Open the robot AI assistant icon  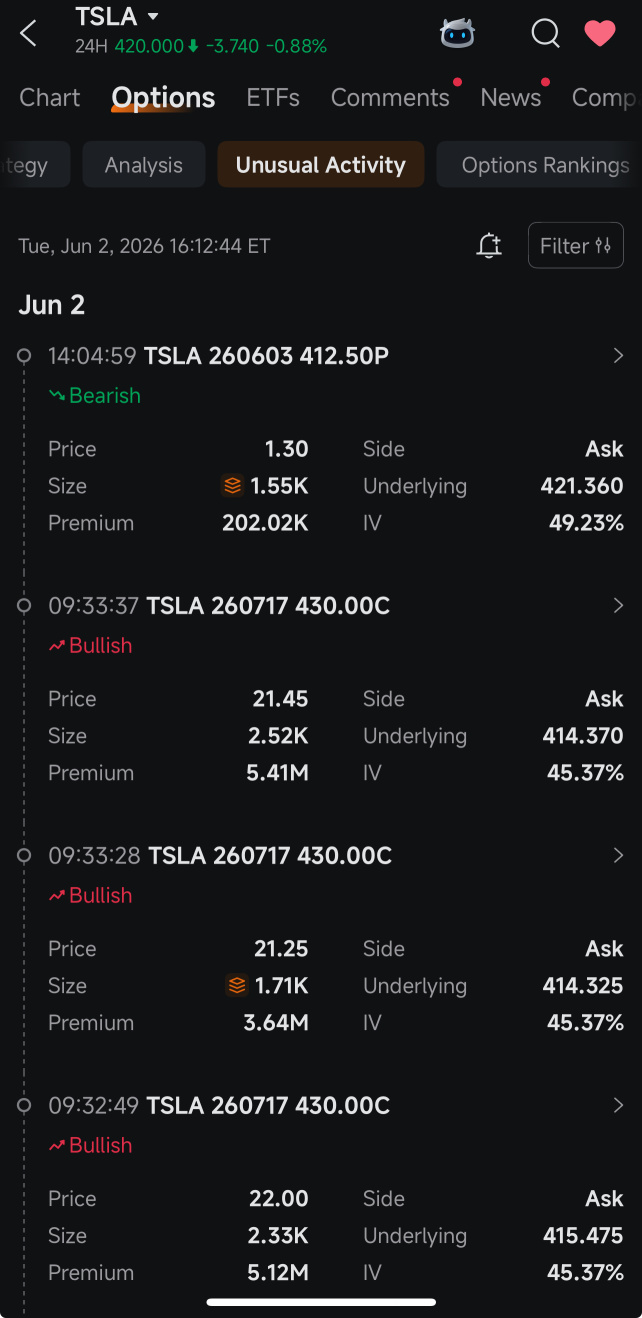click(x=457, y=33)
